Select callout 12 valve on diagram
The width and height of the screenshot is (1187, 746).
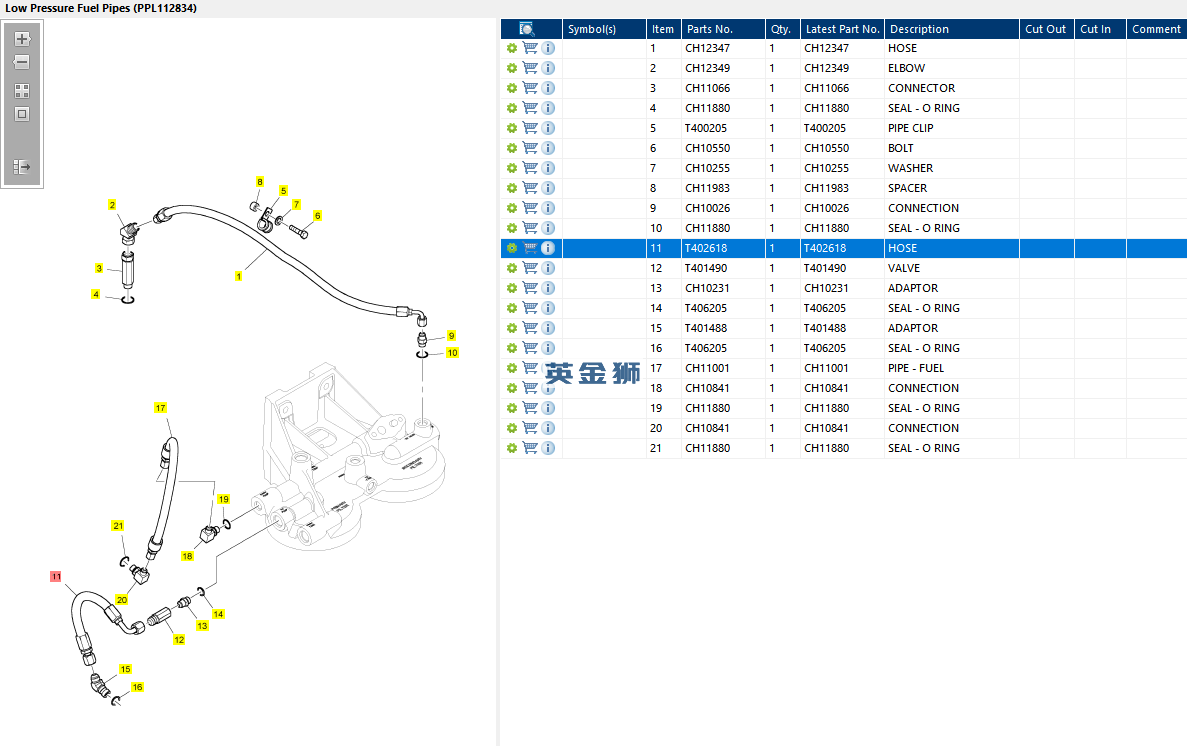(x=179, y=640)
